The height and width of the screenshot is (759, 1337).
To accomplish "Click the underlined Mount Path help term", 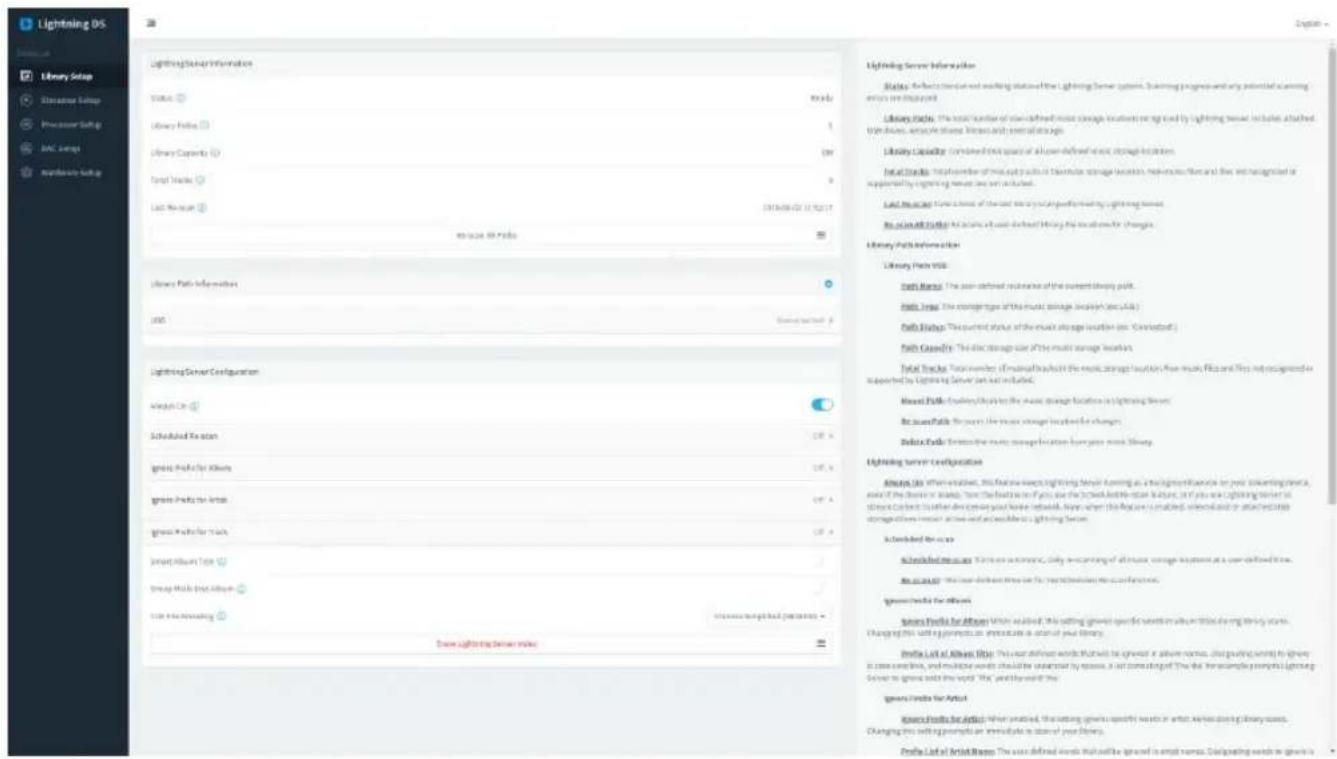I will click(922, 399).
